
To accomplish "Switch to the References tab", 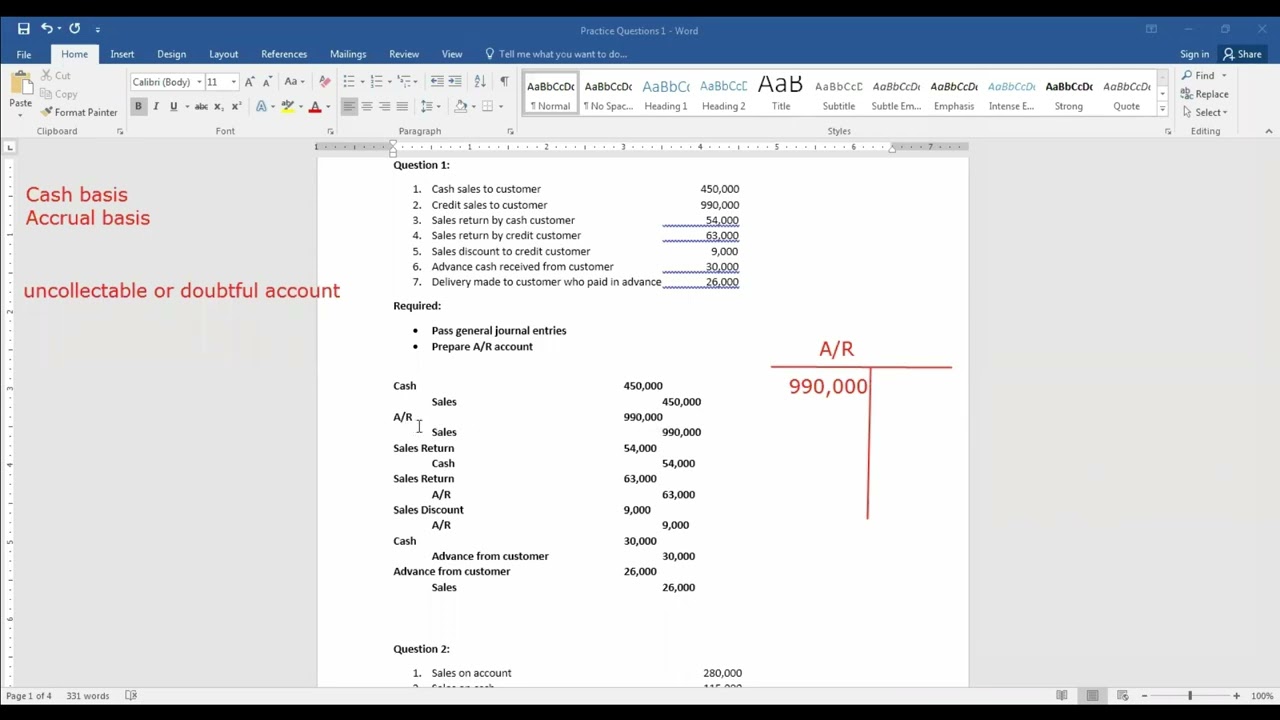I will (x=284, y=54).
